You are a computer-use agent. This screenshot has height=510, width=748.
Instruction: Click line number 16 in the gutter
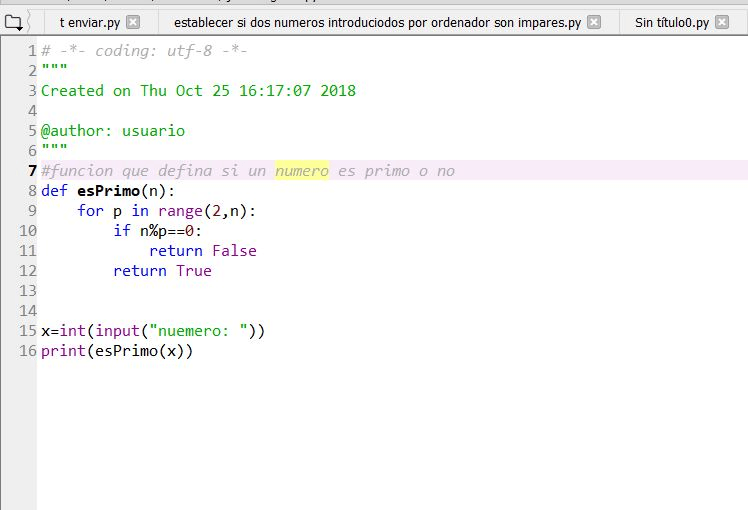tap(28, 351)
